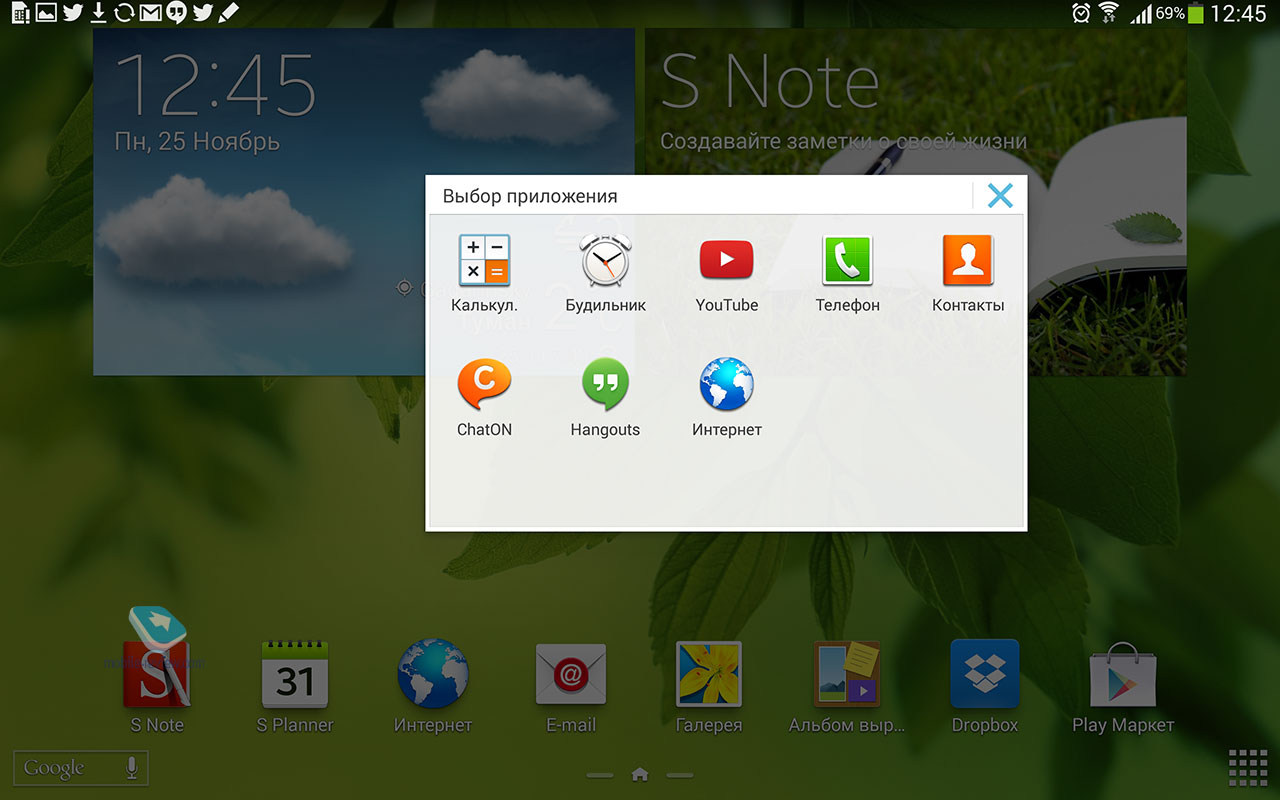
Task: Select the Будильник alarm clock icon
Action: pyautogui.click(x=605, y=262)
